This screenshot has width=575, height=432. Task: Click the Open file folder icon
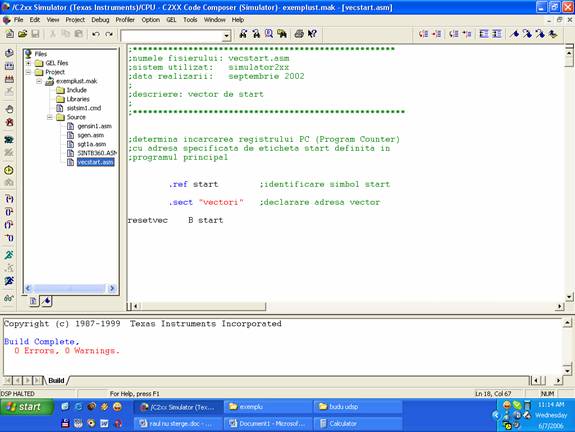click(23, 34)
